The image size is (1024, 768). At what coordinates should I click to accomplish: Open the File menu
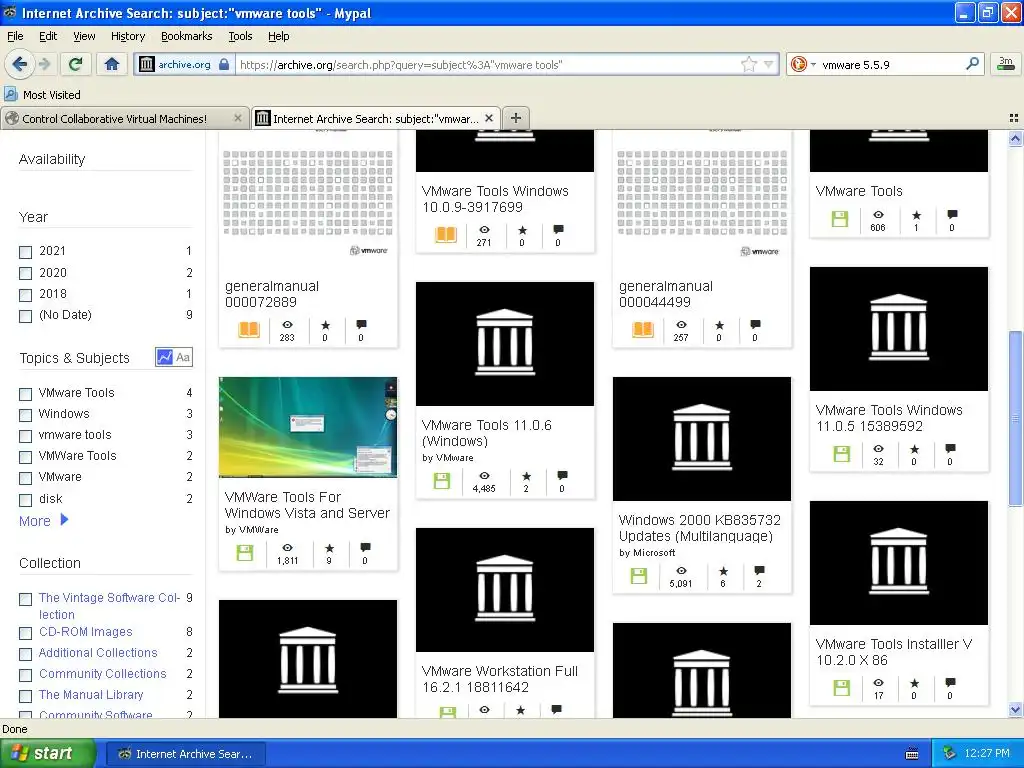[15, 36]
